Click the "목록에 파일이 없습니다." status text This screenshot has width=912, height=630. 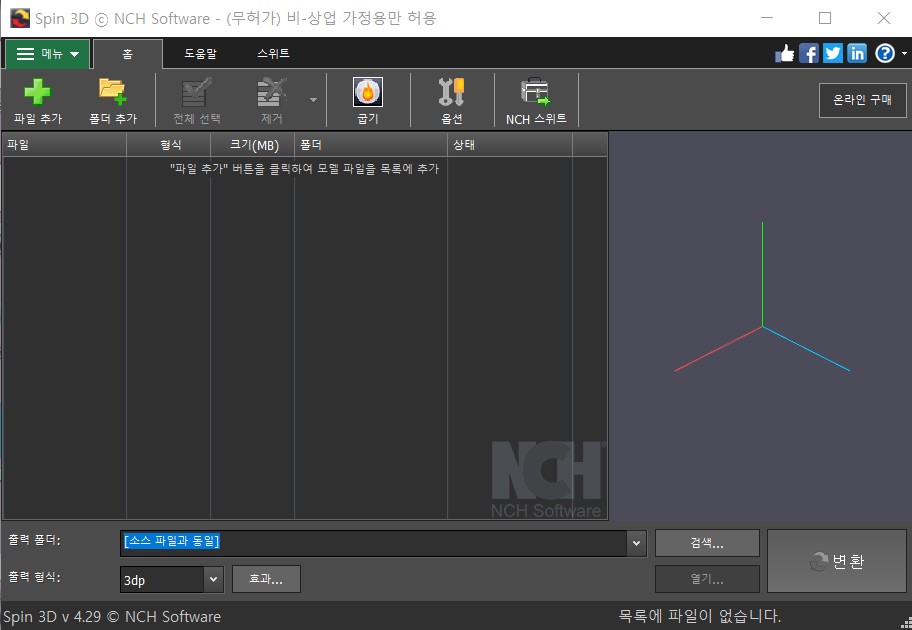(699, 615)
